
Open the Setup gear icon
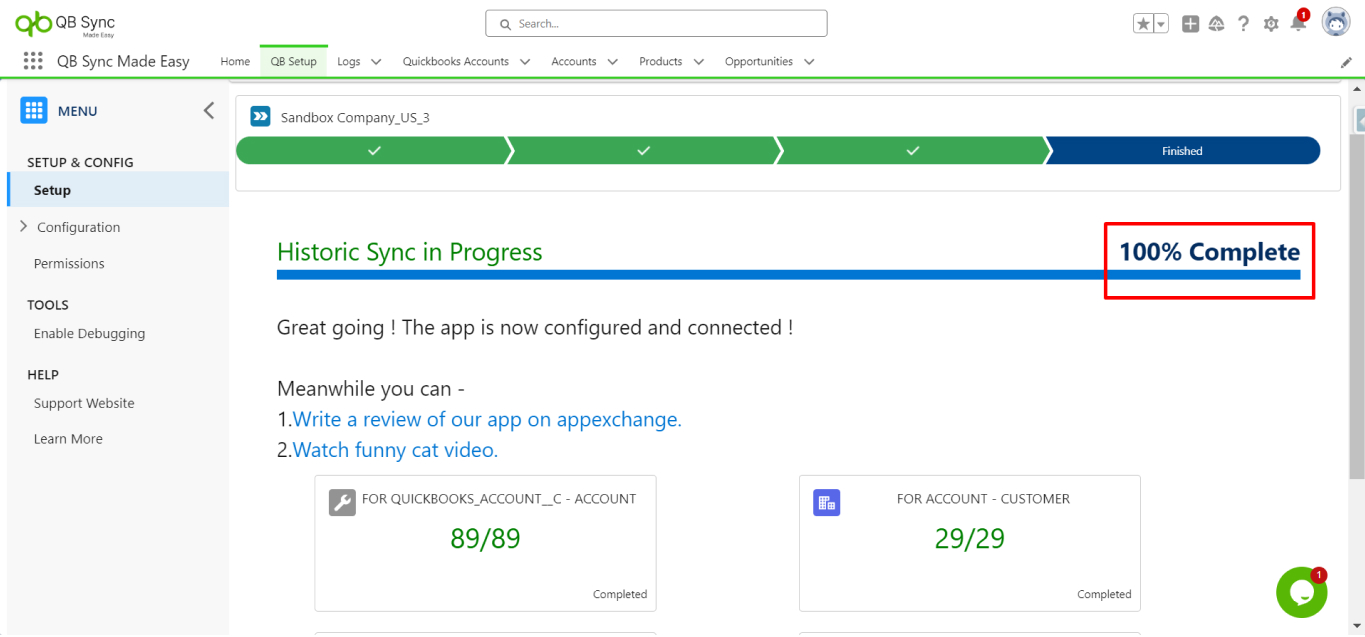[x=1271, y=24]
